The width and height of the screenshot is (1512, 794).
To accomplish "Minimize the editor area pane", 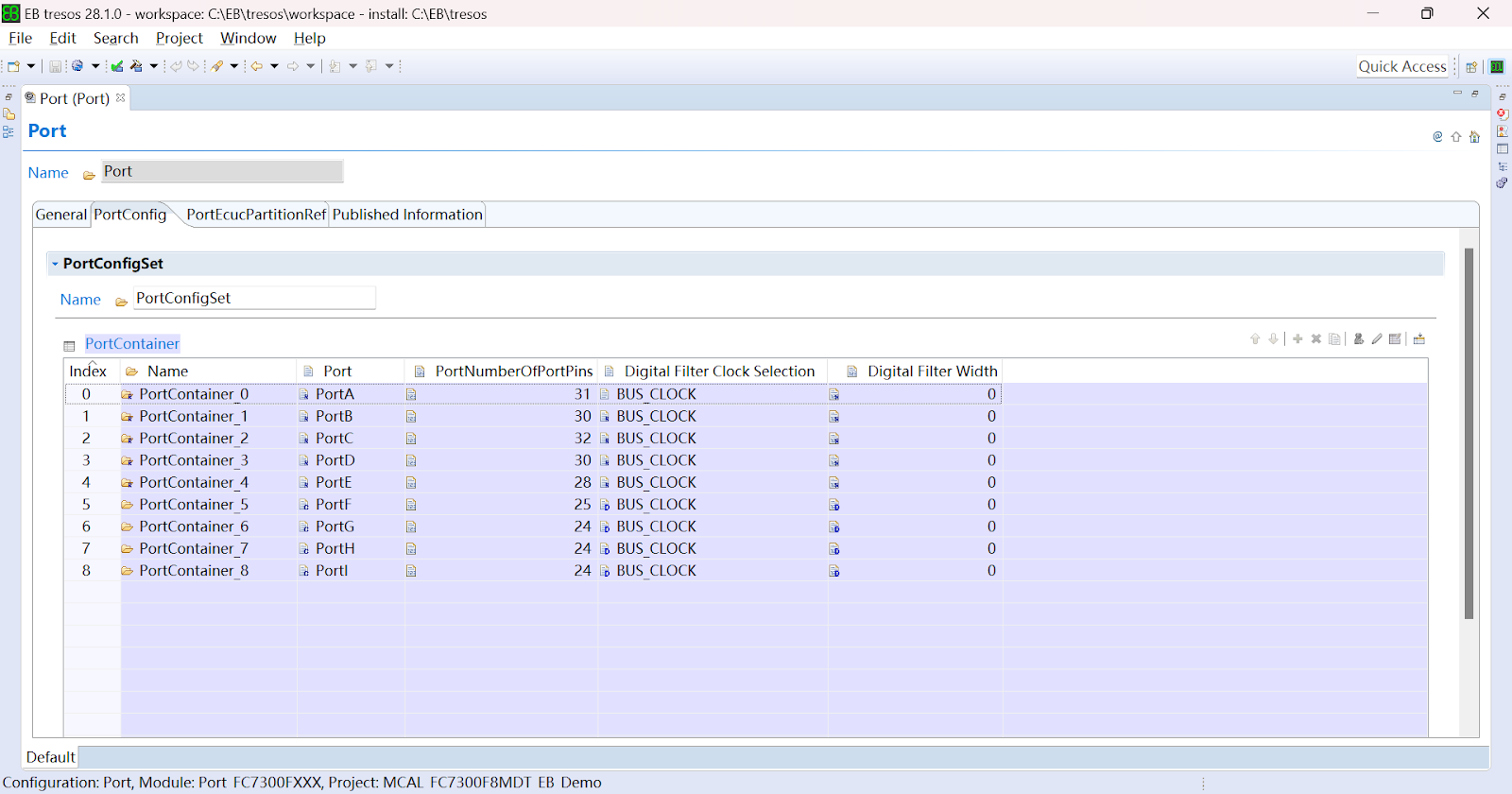I will point(1457,93).
